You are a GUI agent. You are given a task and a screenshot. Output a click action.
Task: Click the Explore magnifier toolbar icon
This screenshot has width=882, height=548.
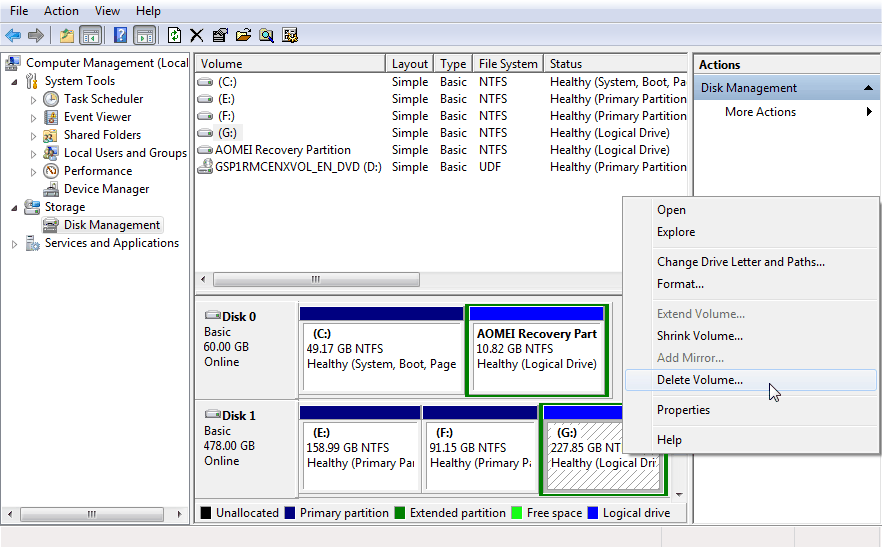[267, 35]
